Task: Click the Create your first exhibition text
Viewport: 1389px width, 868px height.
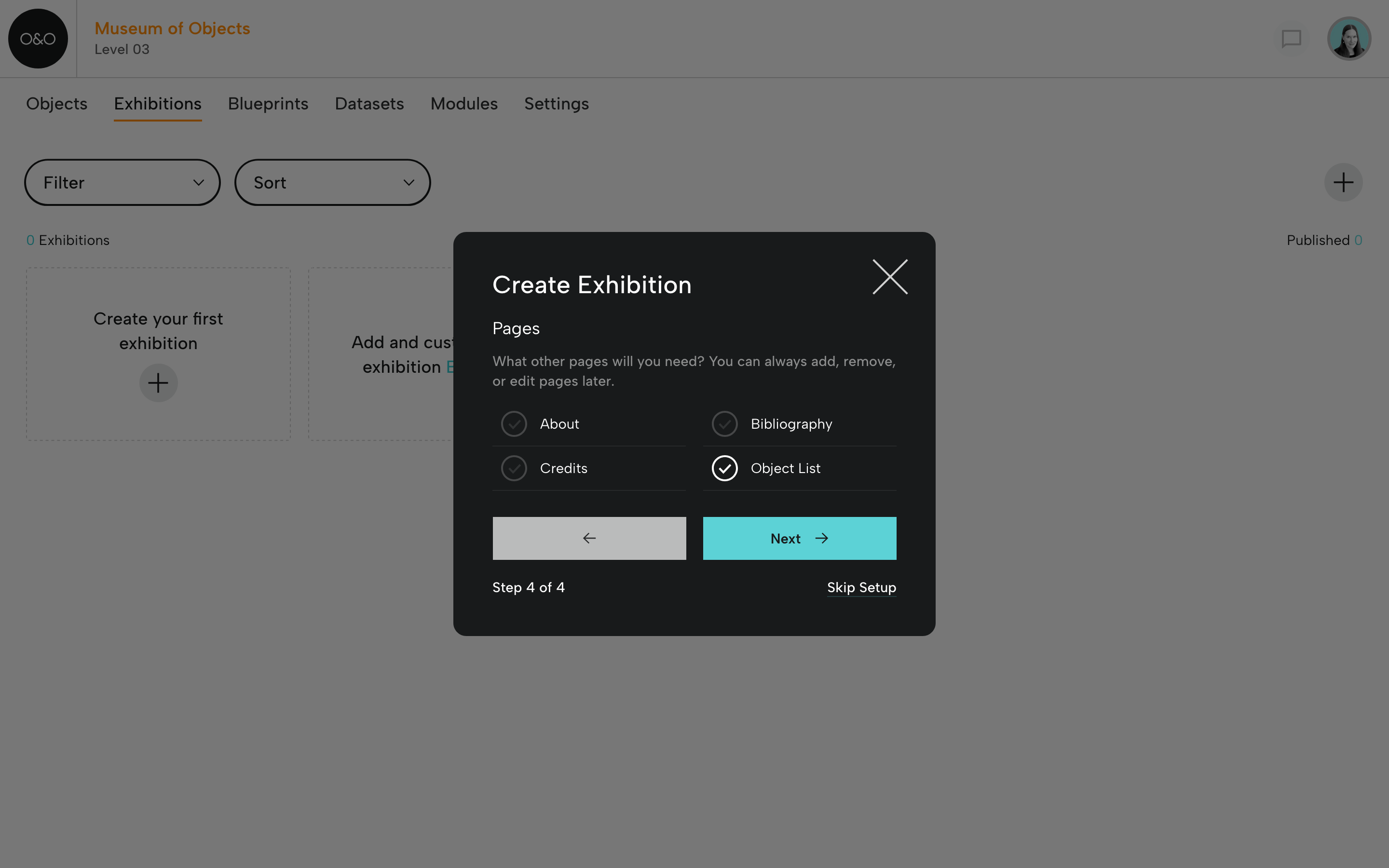Action: pos(158,331)
